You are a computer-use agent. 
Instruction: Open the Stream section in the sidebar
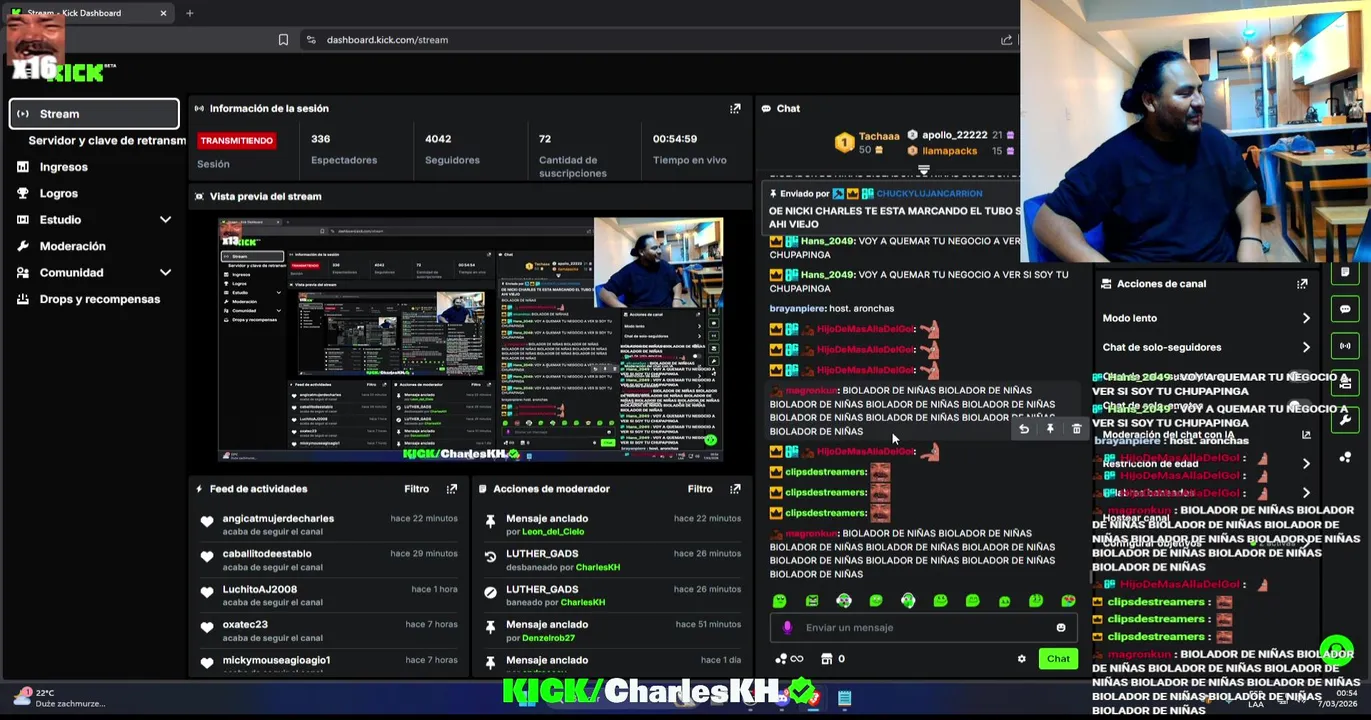tap(94, 114)
